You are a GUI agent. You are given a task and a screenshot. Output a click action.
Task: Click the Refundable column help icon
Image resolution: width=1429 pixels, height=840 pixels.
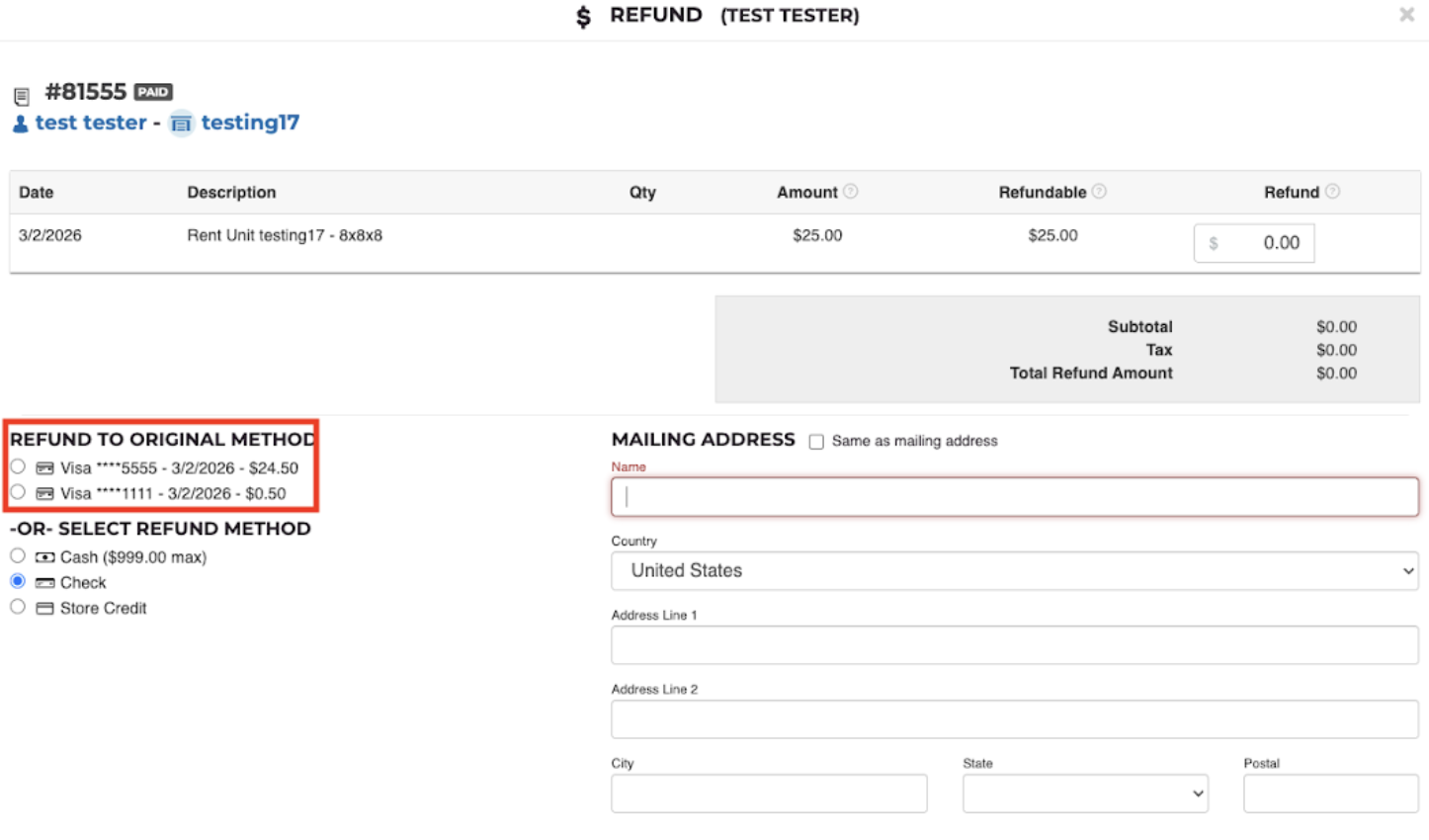[1099, 192]
